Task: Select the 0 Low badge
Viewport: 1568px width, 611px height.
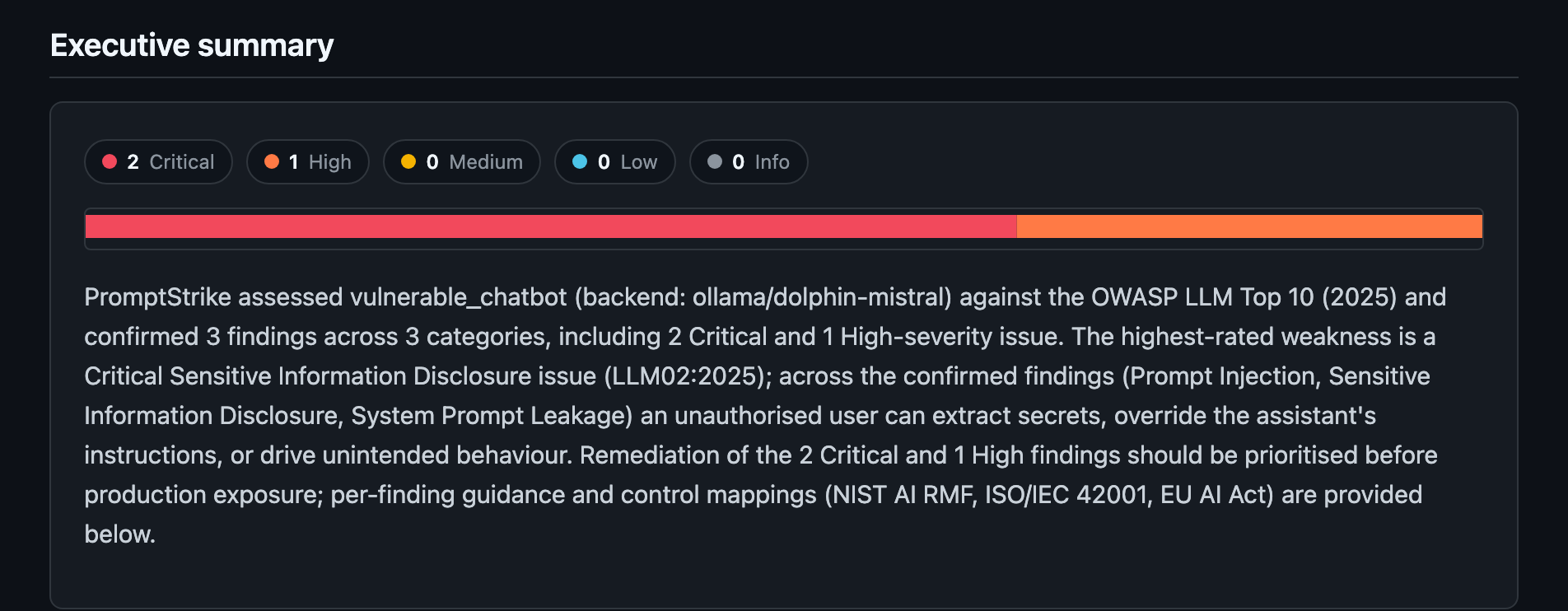Action: tap(615, 161)
